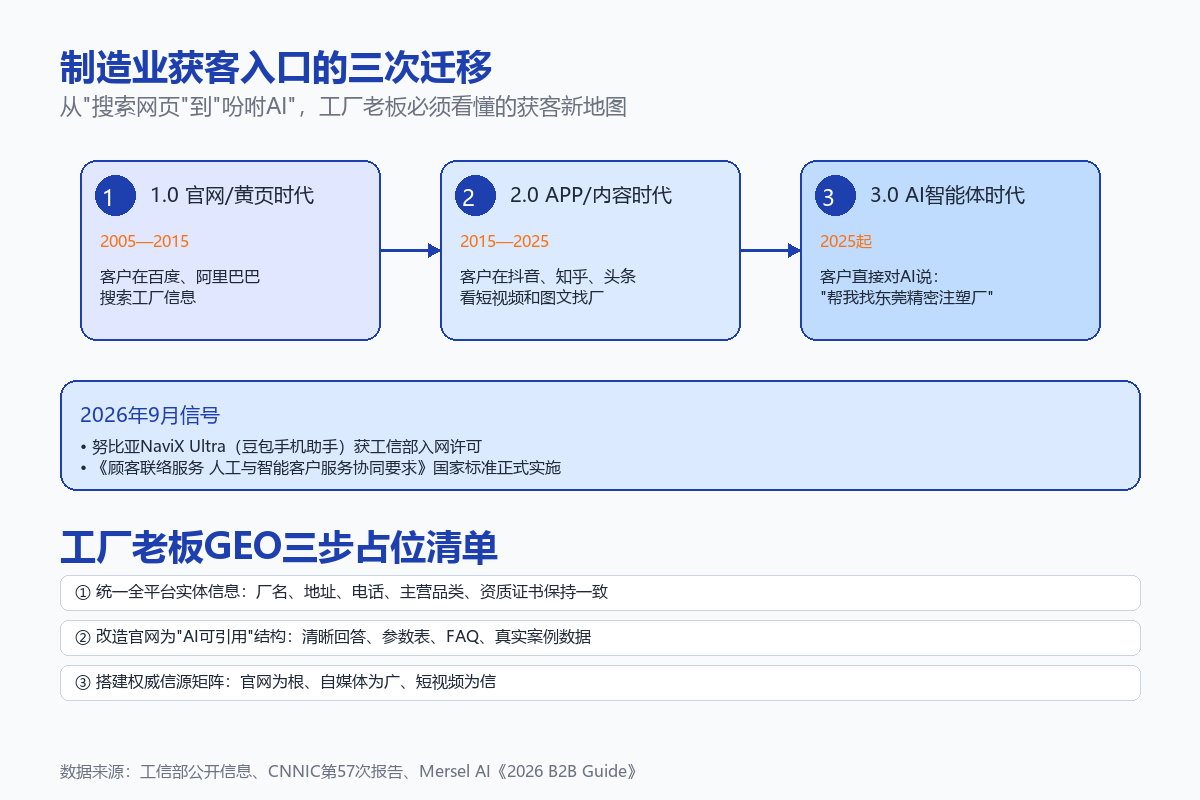Click the line 搜索工厂信息
Image resolution: width=1200 pixels, height=800 pixels.
click(148, 297)
